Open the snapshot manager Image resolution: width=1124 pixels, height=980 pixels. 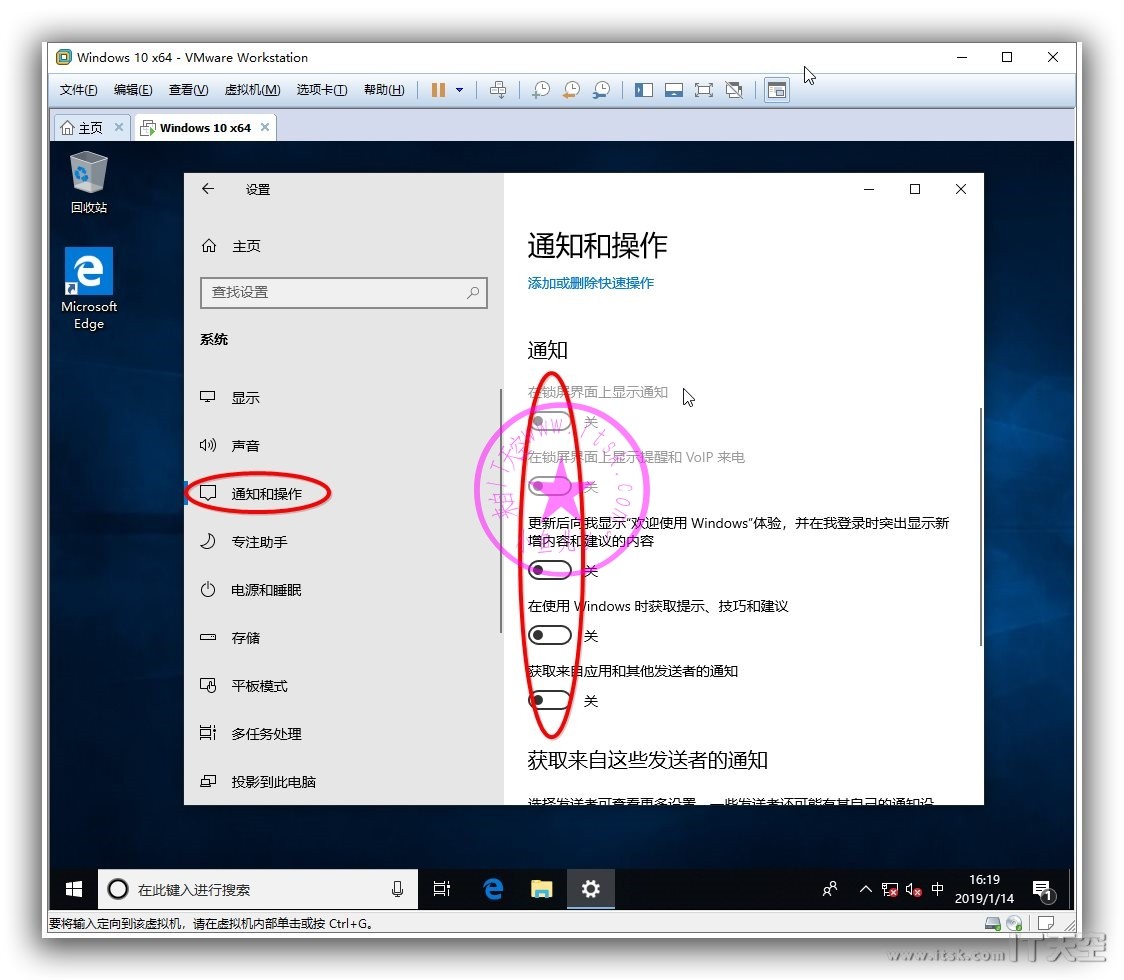pos(601,90)
